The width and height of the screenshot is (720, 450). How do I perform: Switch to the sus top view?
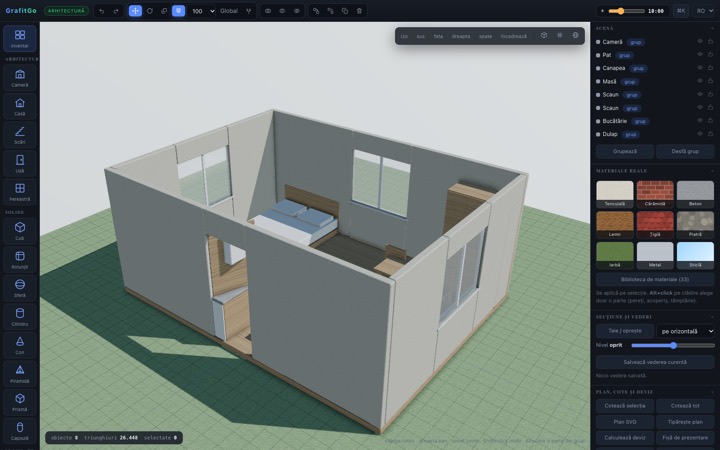click(421, 36)
